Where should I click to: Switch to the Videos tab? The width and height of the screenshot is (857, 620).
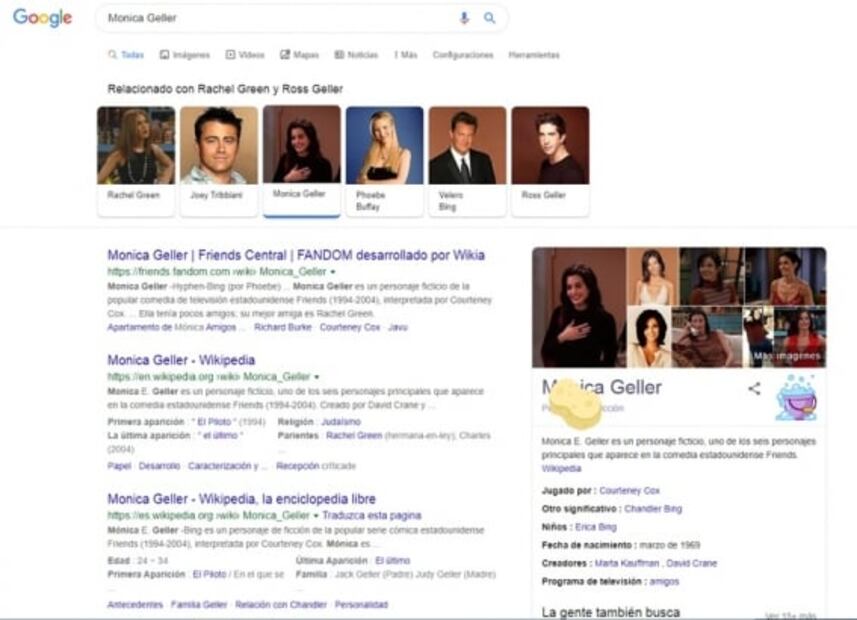pos(245,55)
